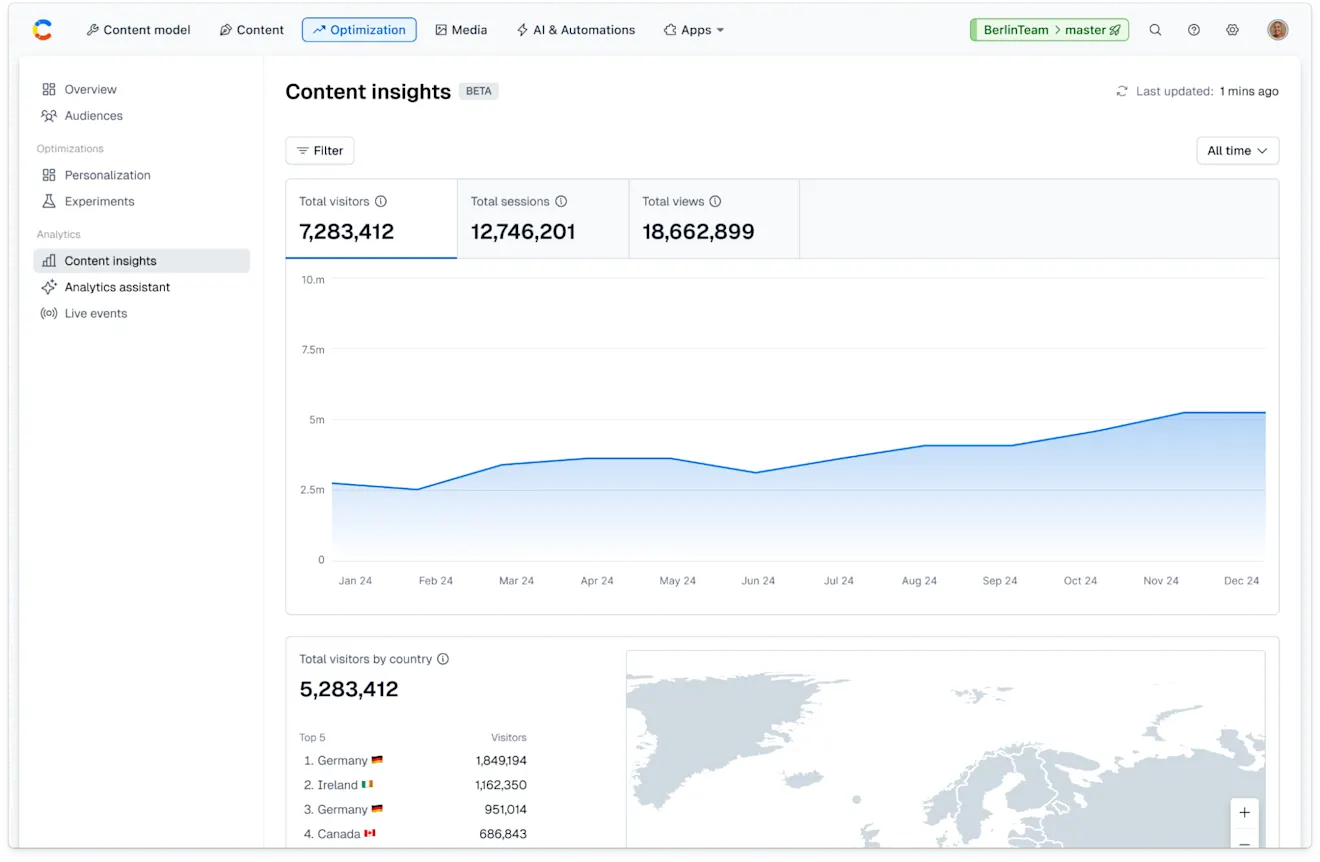Screen dimensions: 1320x862
Task: Open the Apps dropdown menu
Action: [694, 30]
